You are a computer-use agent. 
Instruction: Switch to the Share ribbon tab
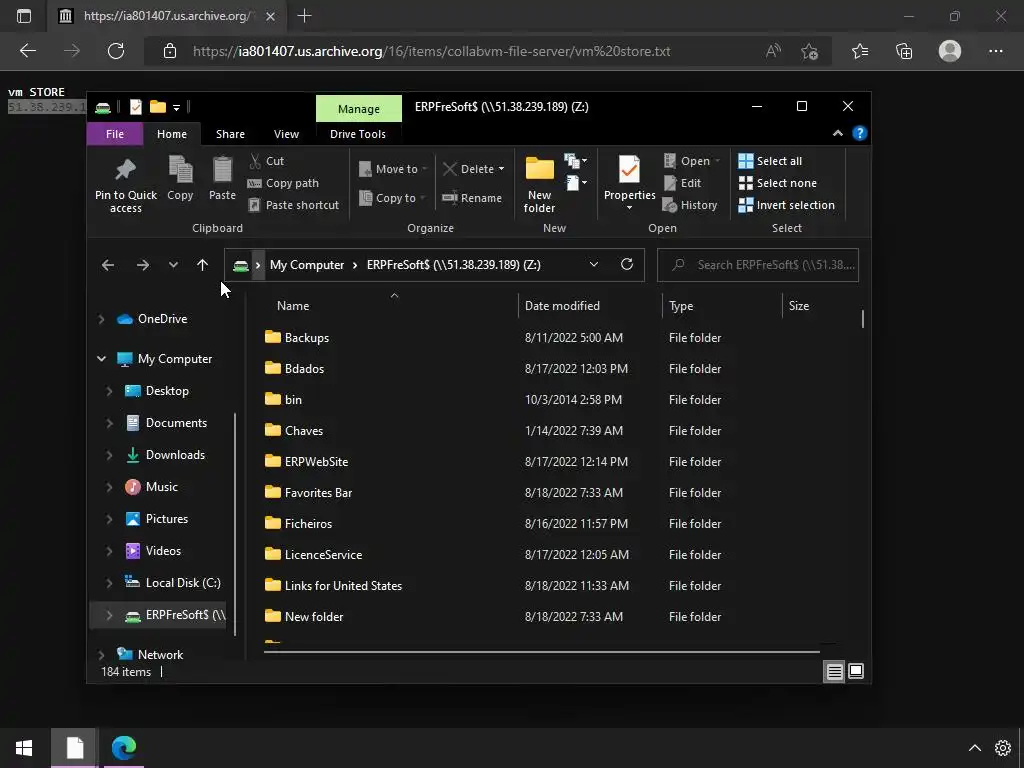click(x=231, y=134)
